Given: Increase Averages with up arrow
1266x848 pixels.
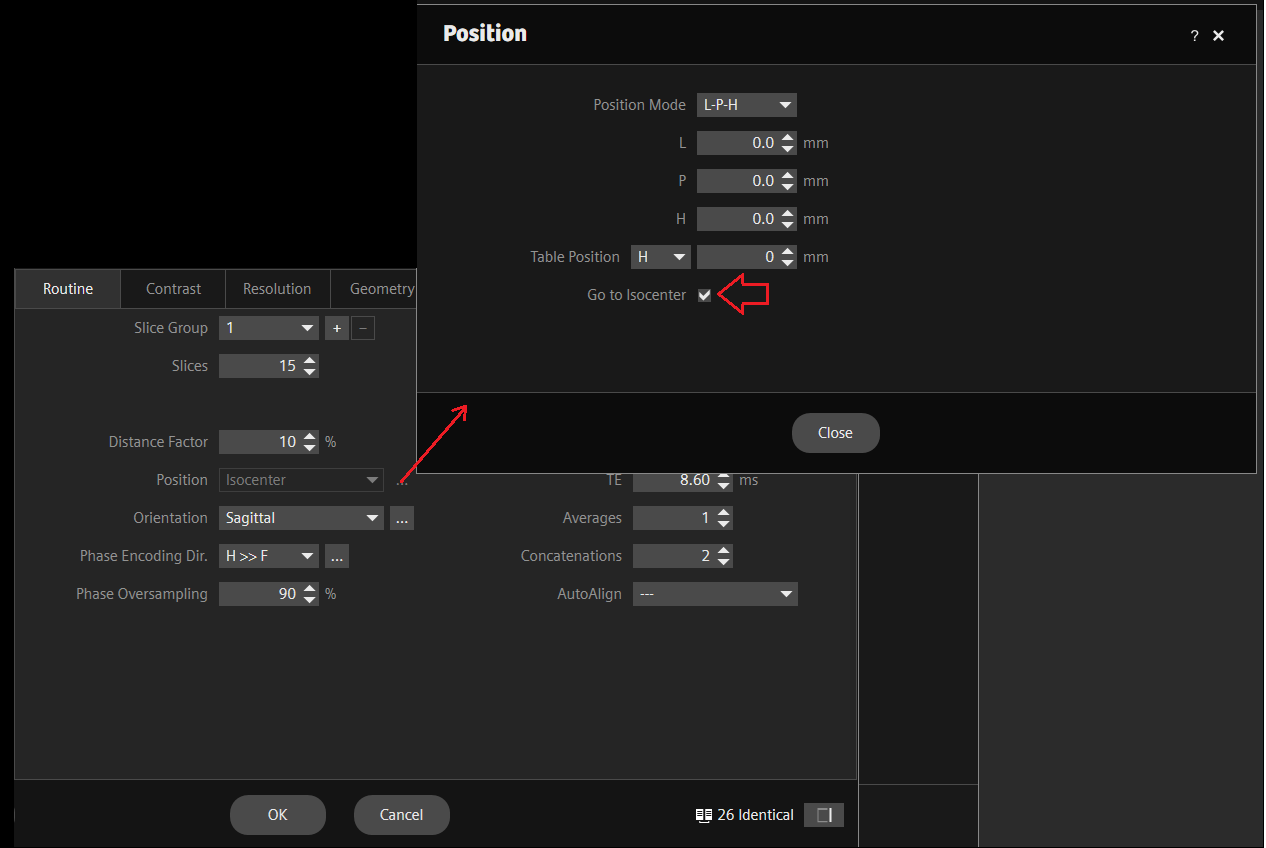Looking at the screenshot, I should pyautogui.click(x=724, y=513).
